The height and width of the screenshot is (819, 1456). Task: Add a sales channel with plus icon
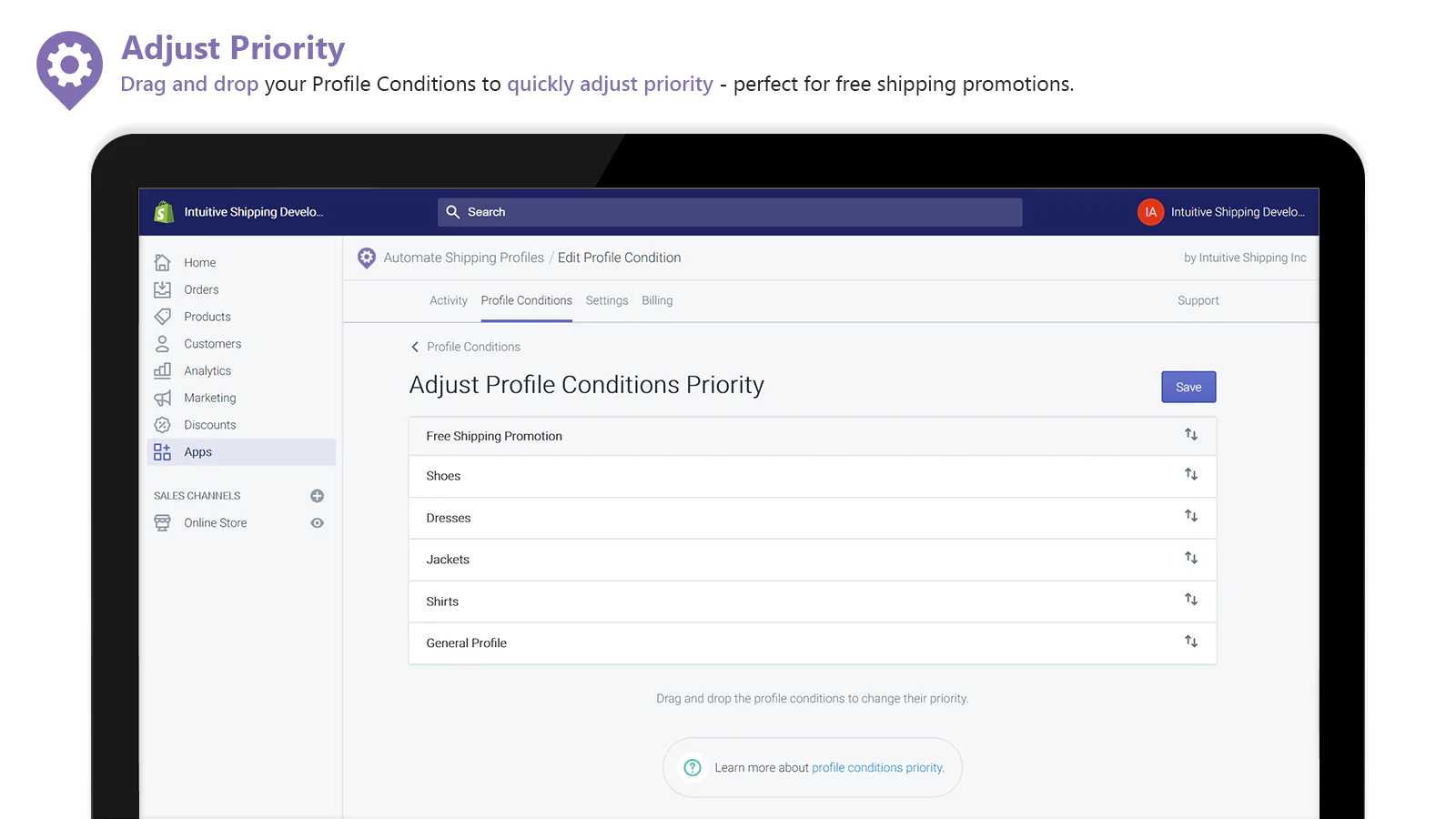pyautogui.click(x=317, y=496)
